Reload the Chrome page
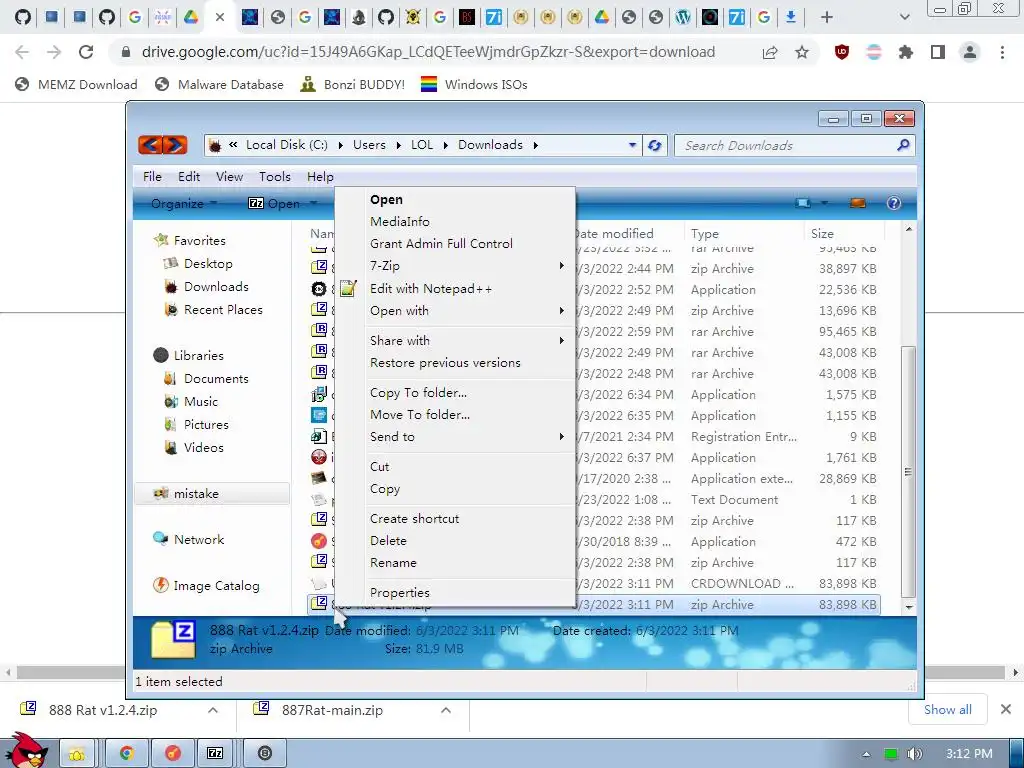The image size is (1024, 768). pyautogui.click(x=86, y=52)
